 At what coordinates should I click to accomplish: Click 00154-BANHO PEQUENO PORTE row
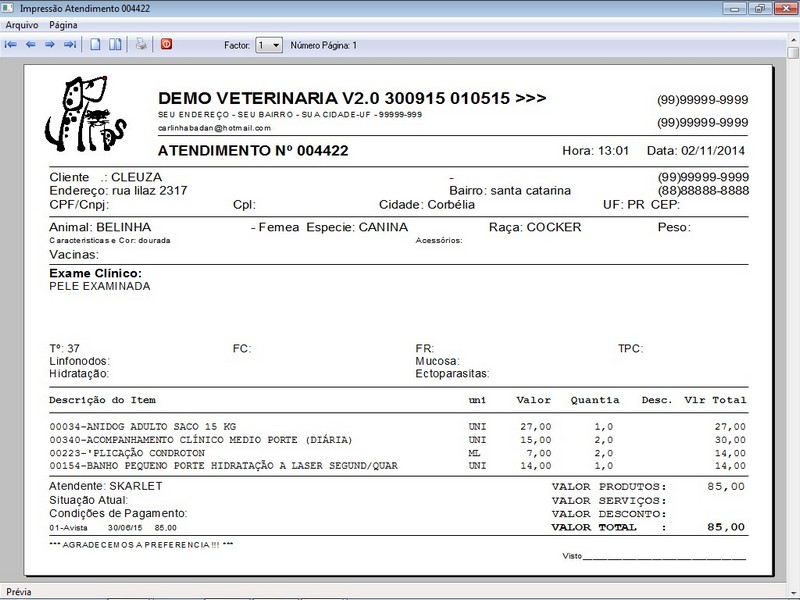click(397, 466)
